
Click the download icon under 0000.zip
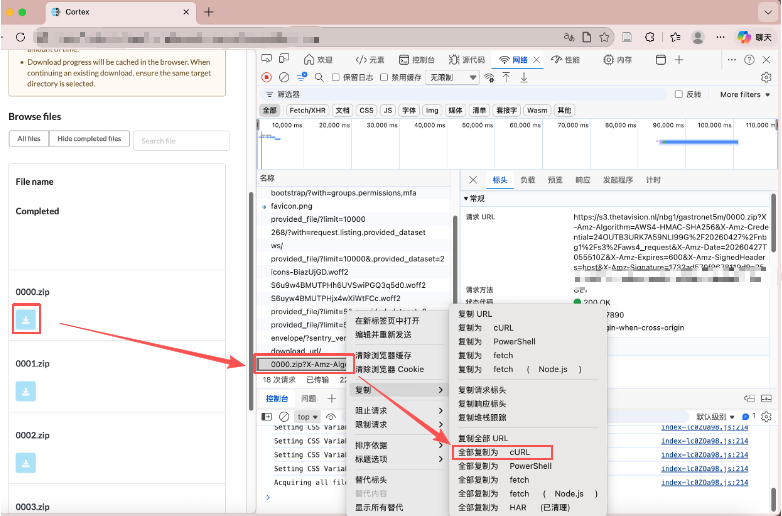25,318
